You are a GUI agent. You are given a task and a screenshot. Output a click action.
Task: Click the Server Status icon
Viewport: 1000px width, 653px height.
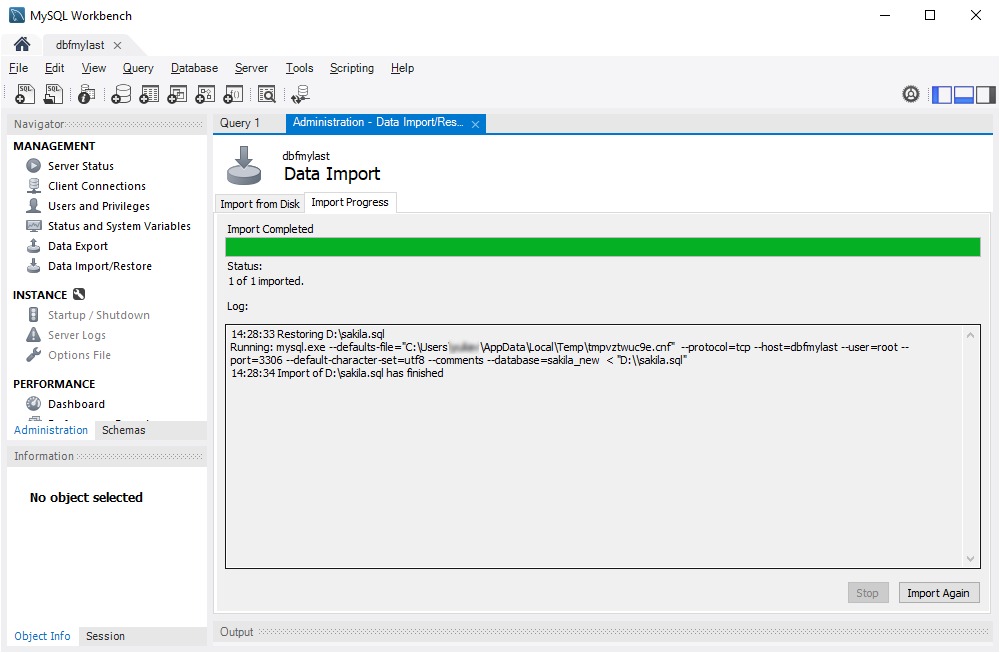coord(33,166)
